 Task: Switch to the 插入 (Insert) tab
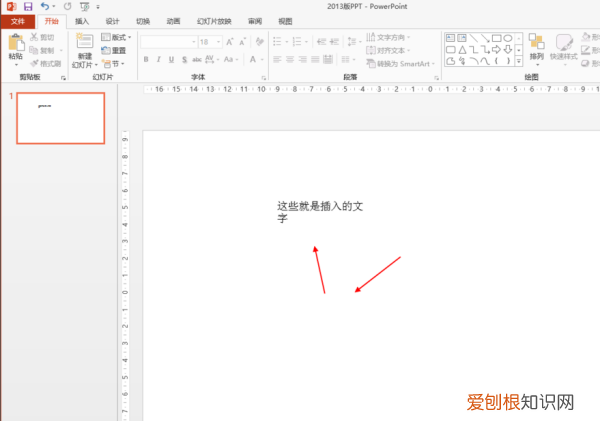pyautogui.click(x=82, y=21)
